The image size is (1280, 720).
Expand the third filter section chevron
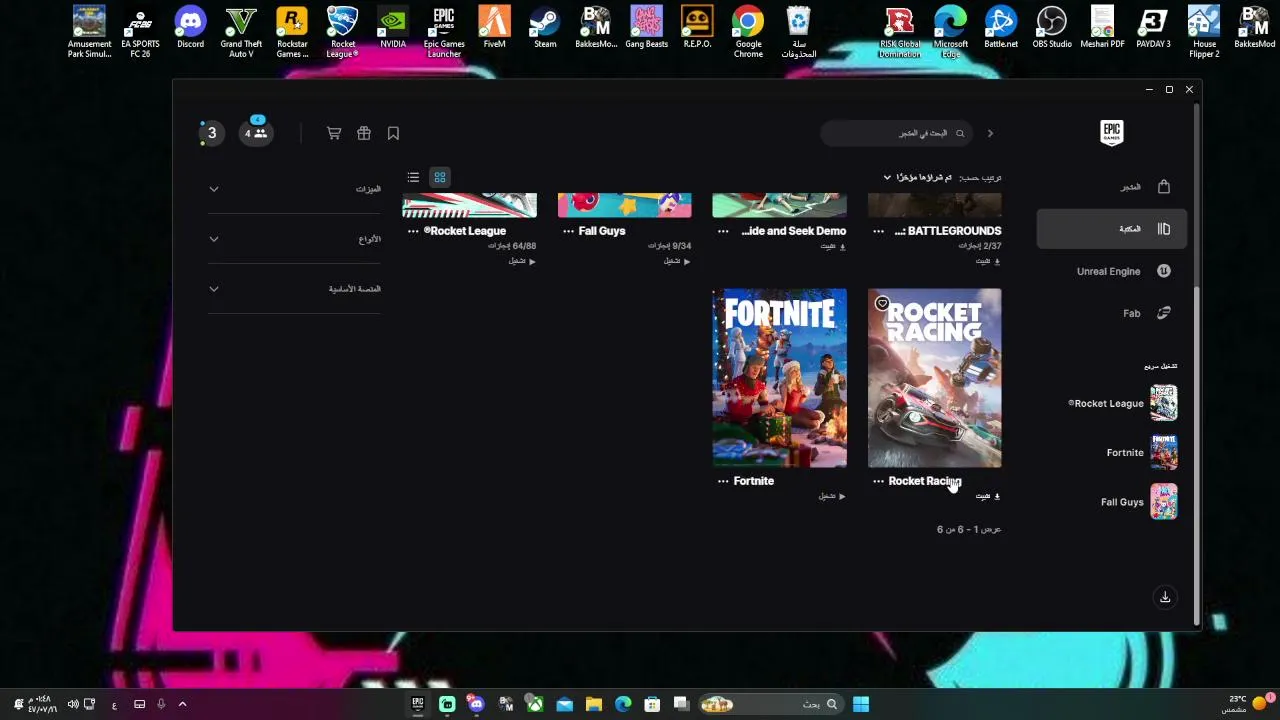coord(214,289)
